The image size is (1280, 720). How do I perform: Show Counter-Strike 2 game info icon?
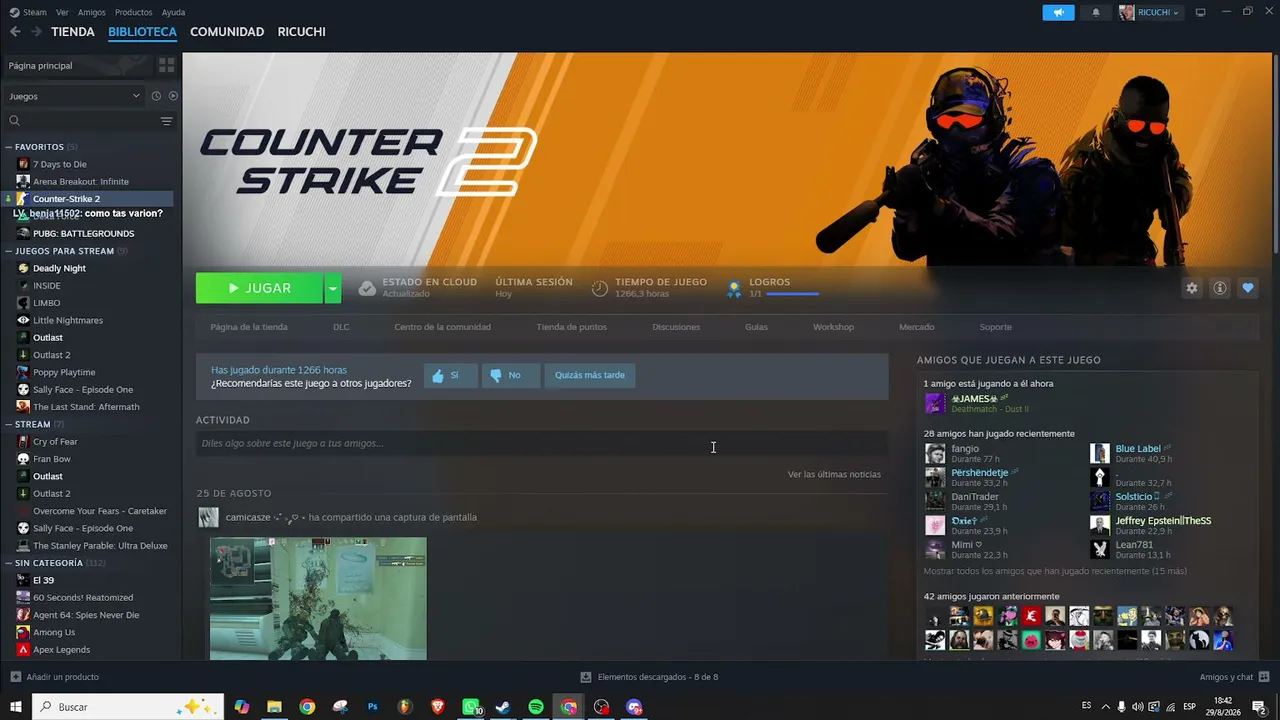point(1220,288)
